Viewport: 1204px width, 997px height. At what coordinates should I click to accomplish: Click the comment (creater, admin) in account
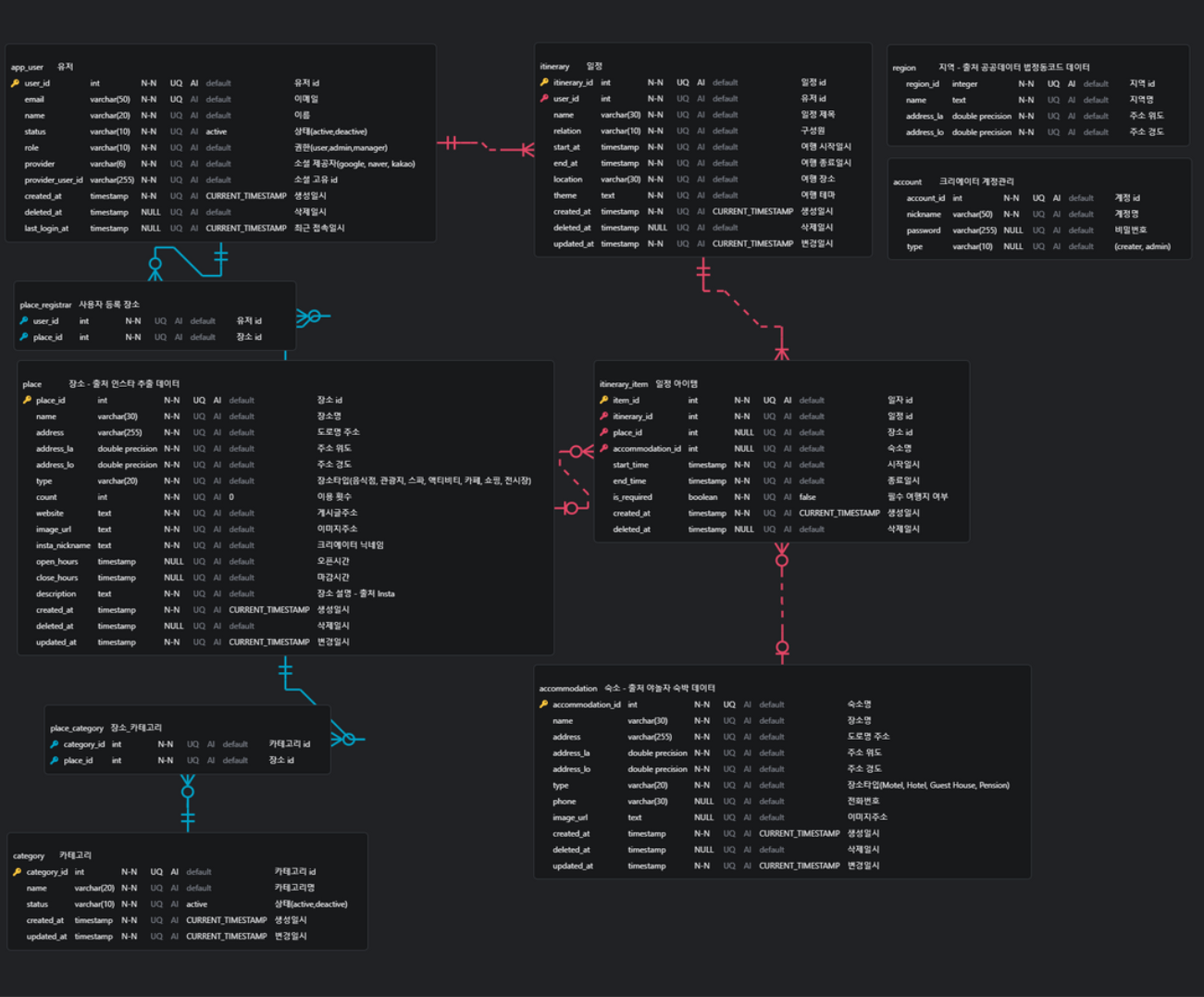[1142, 246]
